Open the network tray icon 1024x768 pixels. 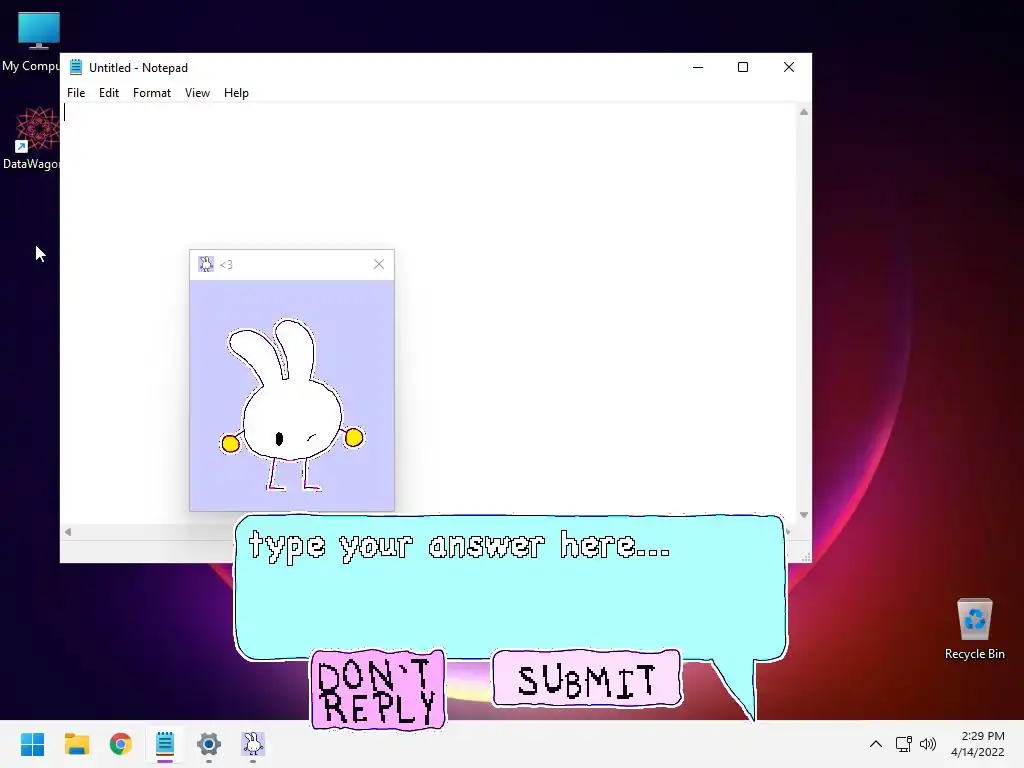(904, 744)
